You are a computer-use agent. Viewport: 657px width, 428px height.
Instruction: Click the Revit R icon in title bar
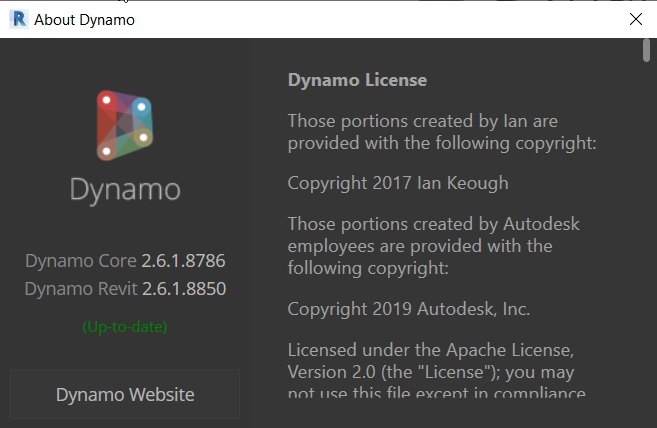18,19
